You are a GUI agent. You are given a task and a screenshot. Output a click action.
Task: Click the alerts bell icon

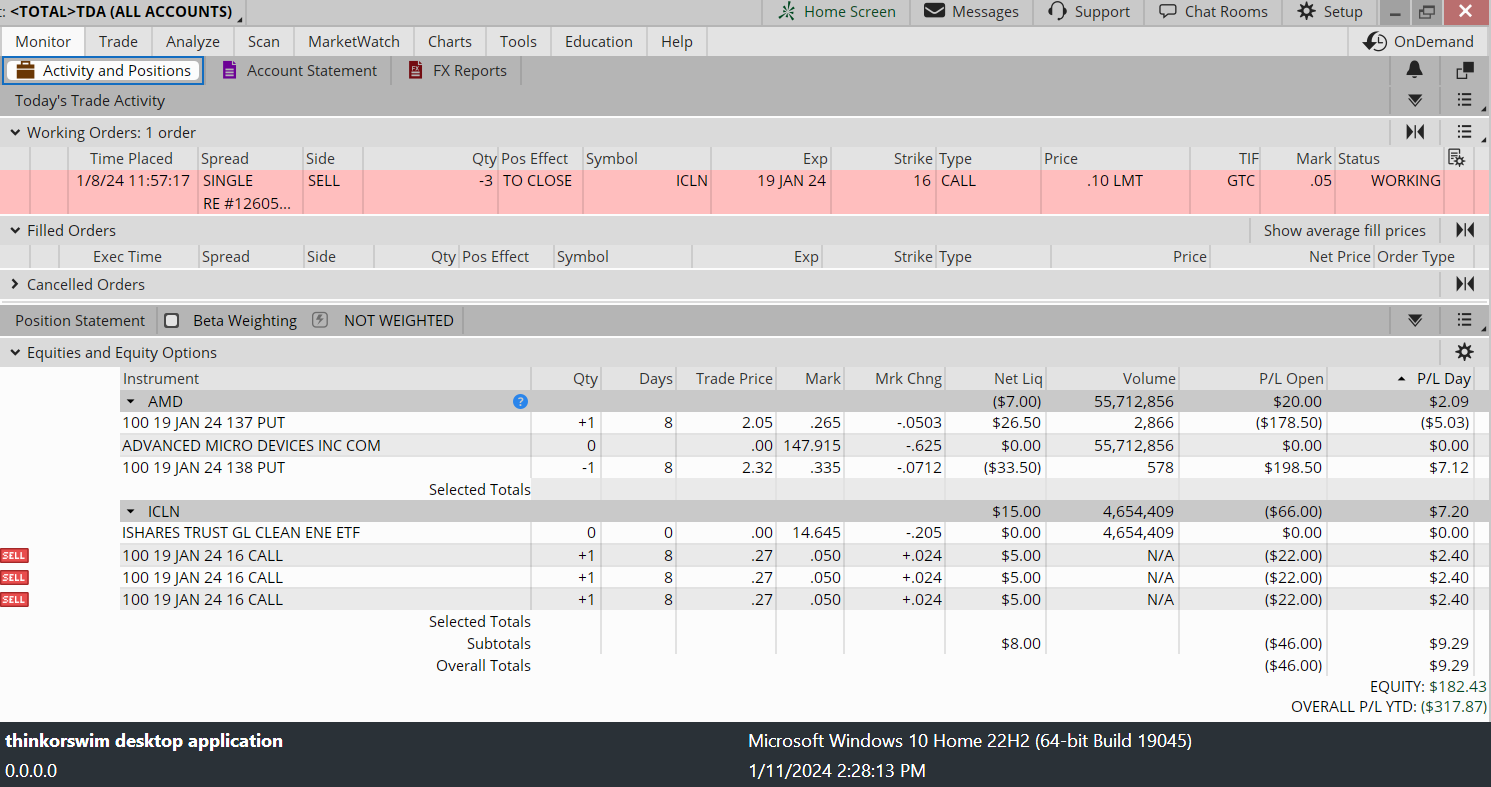(1414, 70)
